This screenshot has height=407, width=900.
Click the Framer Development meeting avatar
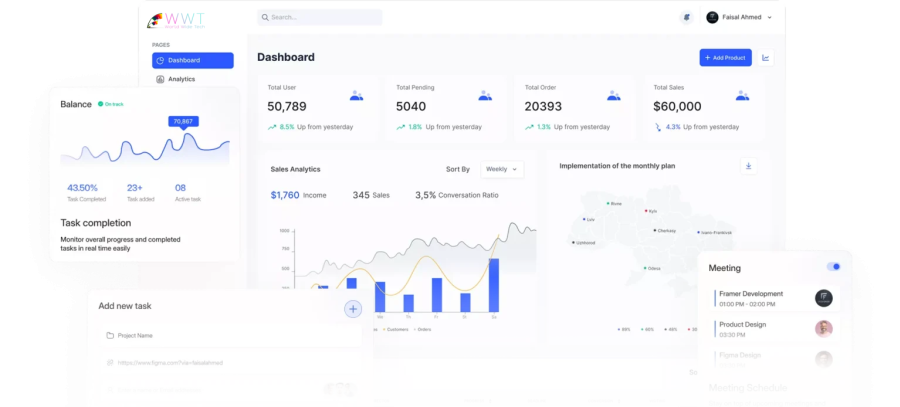pos(824,298)
